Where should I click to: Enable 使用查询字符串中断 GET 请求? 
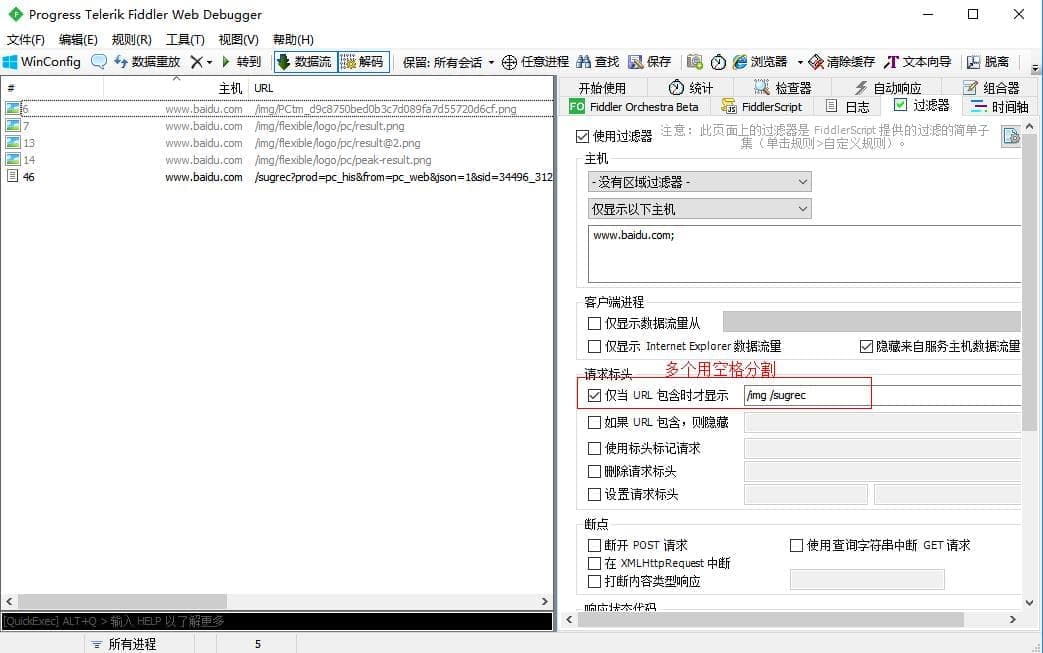(796, 545)
